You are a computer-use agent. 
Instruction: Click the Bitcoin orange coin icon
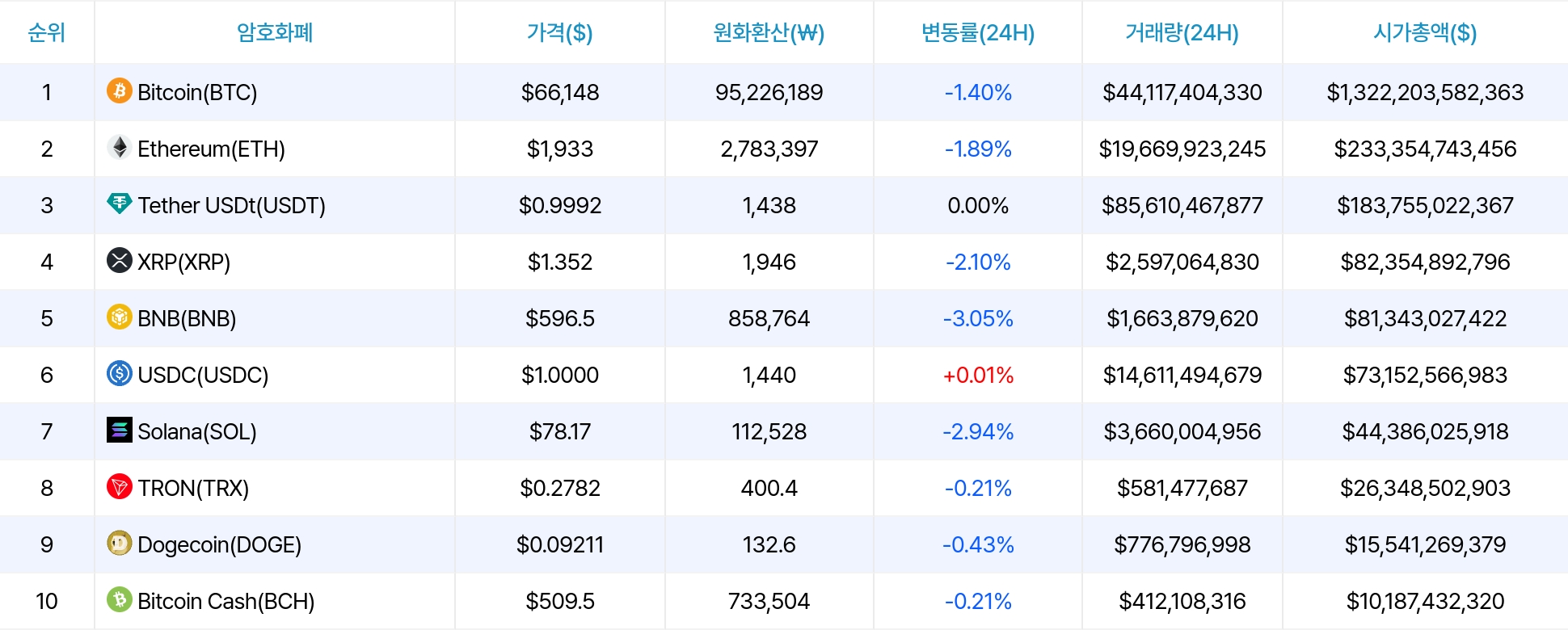point(120,90)
